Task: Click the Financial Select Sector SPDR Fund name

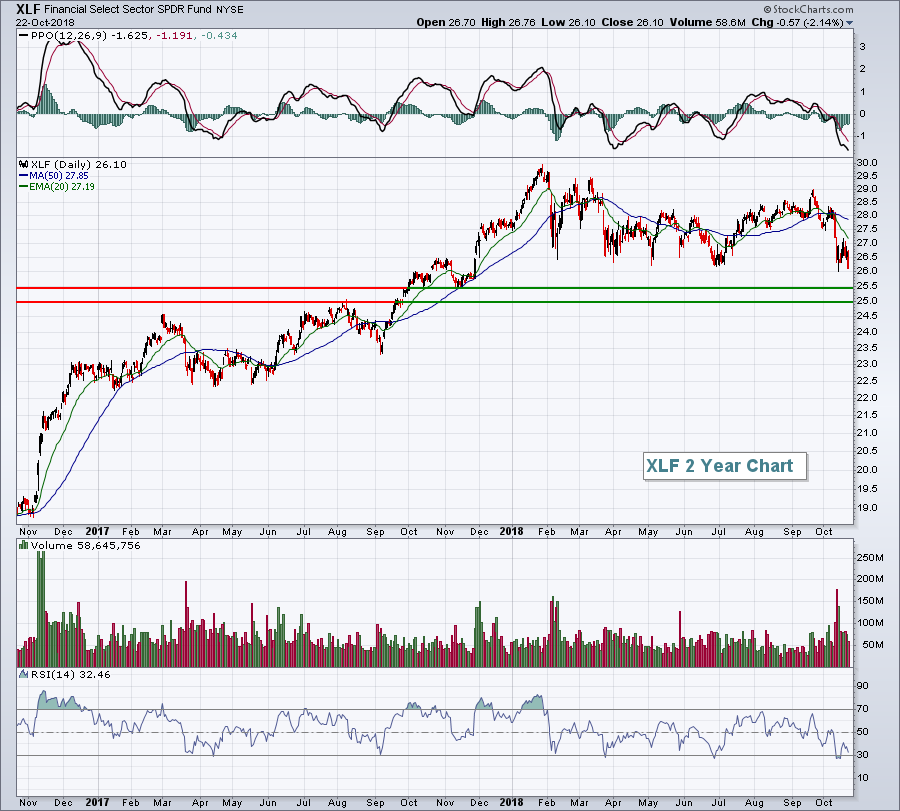Action: 128,10
